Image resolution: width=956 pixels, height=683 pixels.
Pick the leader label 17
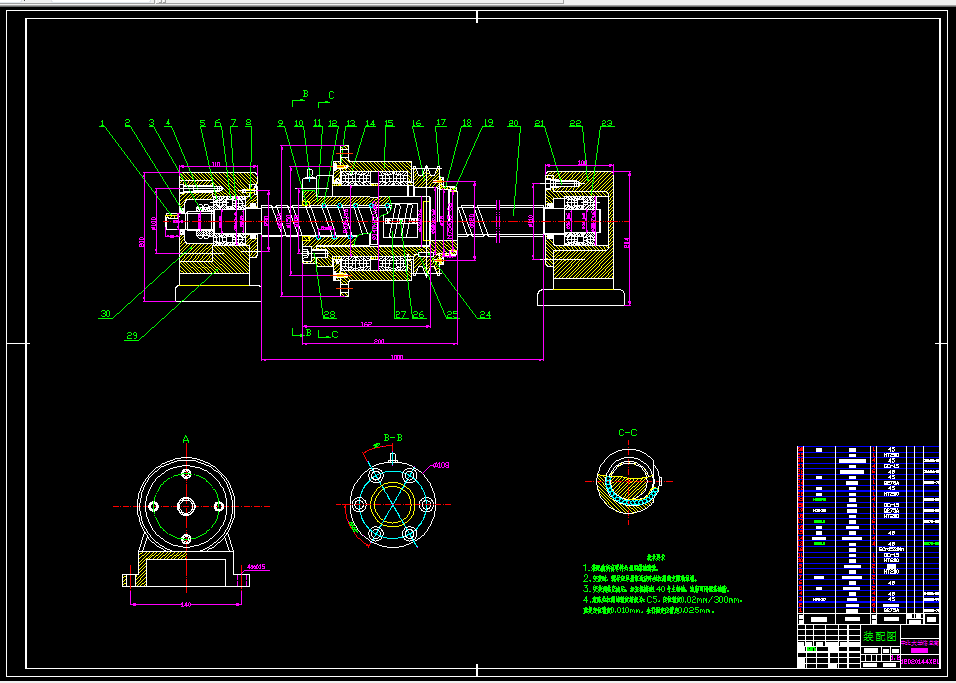click(441, 123)
